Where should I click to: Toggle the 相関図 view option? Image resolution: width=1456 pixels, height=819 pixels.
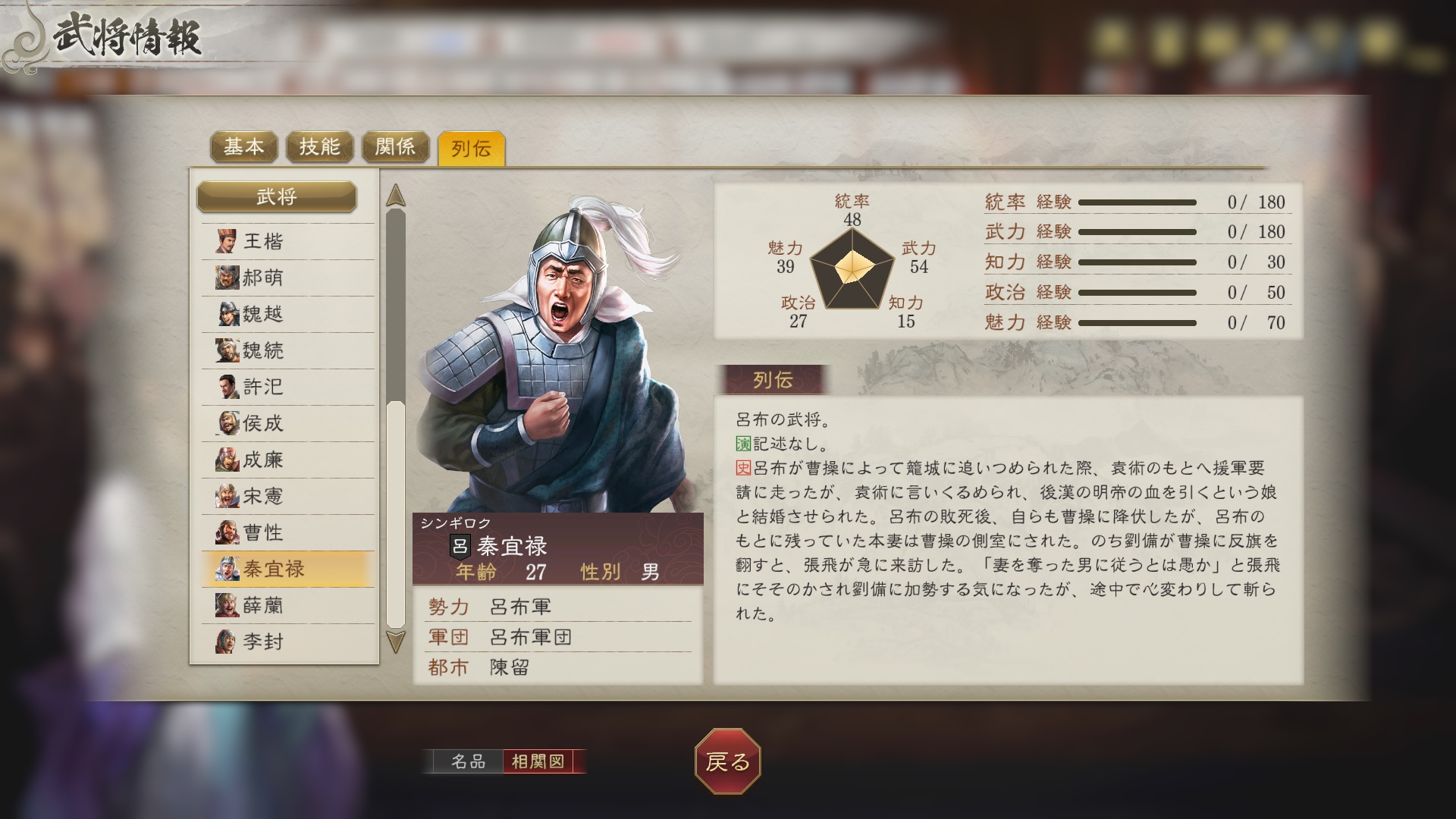[538, 761]
